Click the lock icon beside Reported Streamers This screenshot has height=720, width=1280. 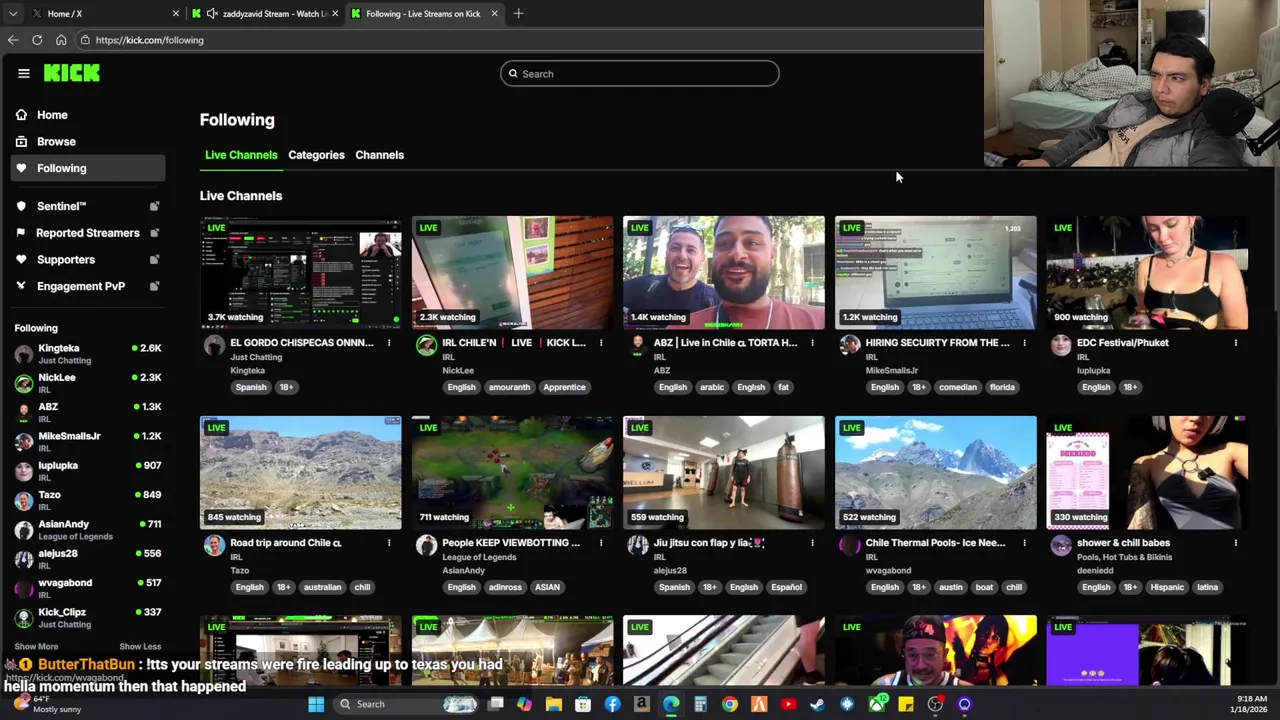coord(154,233)
